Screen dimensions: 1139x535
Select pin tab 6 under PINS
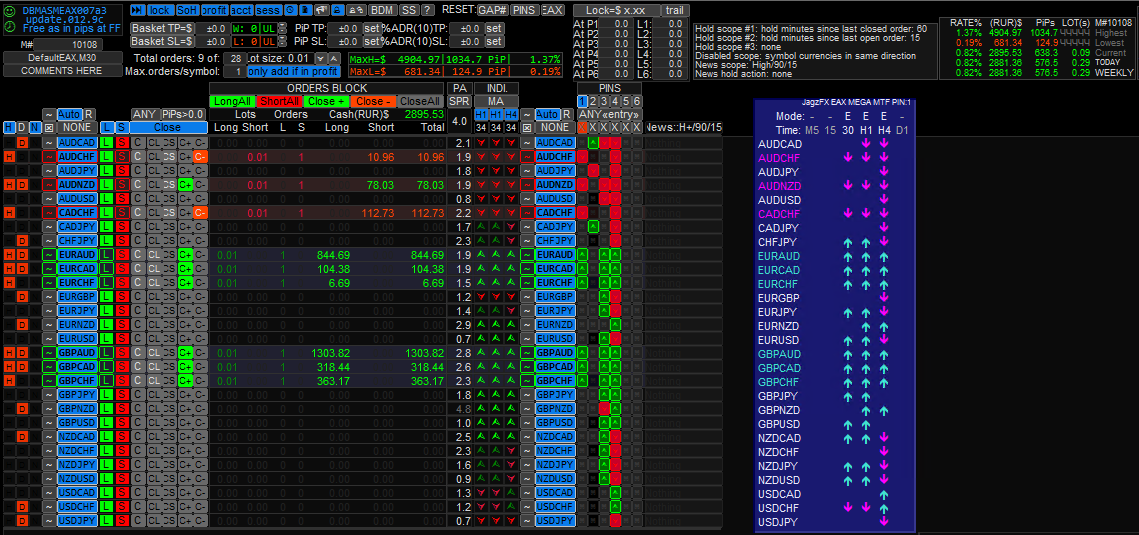[637, 101]
